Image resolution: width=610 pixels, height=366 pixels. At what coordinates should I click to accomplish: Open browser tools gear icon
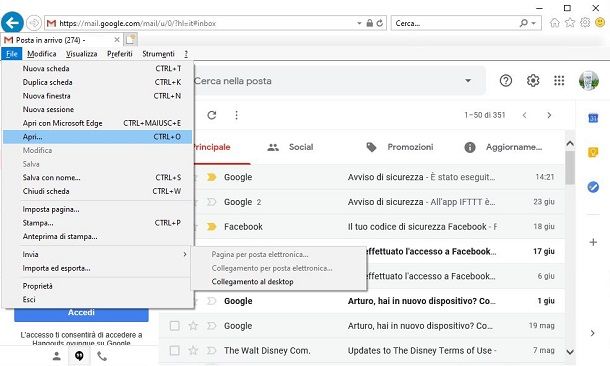[x=585, y=23]
